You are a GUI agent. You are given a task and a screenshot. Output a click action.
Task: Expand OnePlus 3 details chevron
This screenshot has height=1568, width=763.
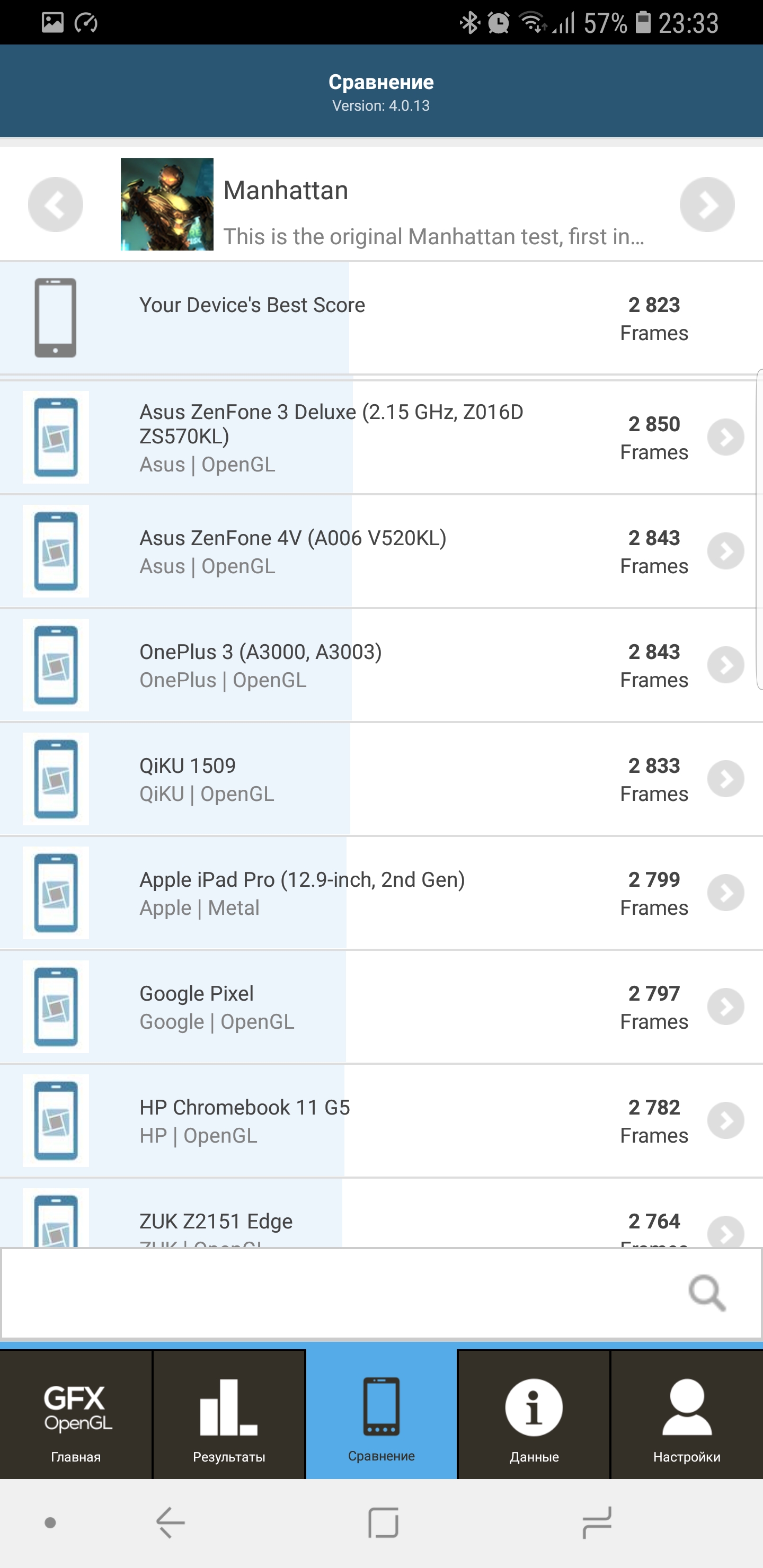pyautogui.click(x=725, y=665)
